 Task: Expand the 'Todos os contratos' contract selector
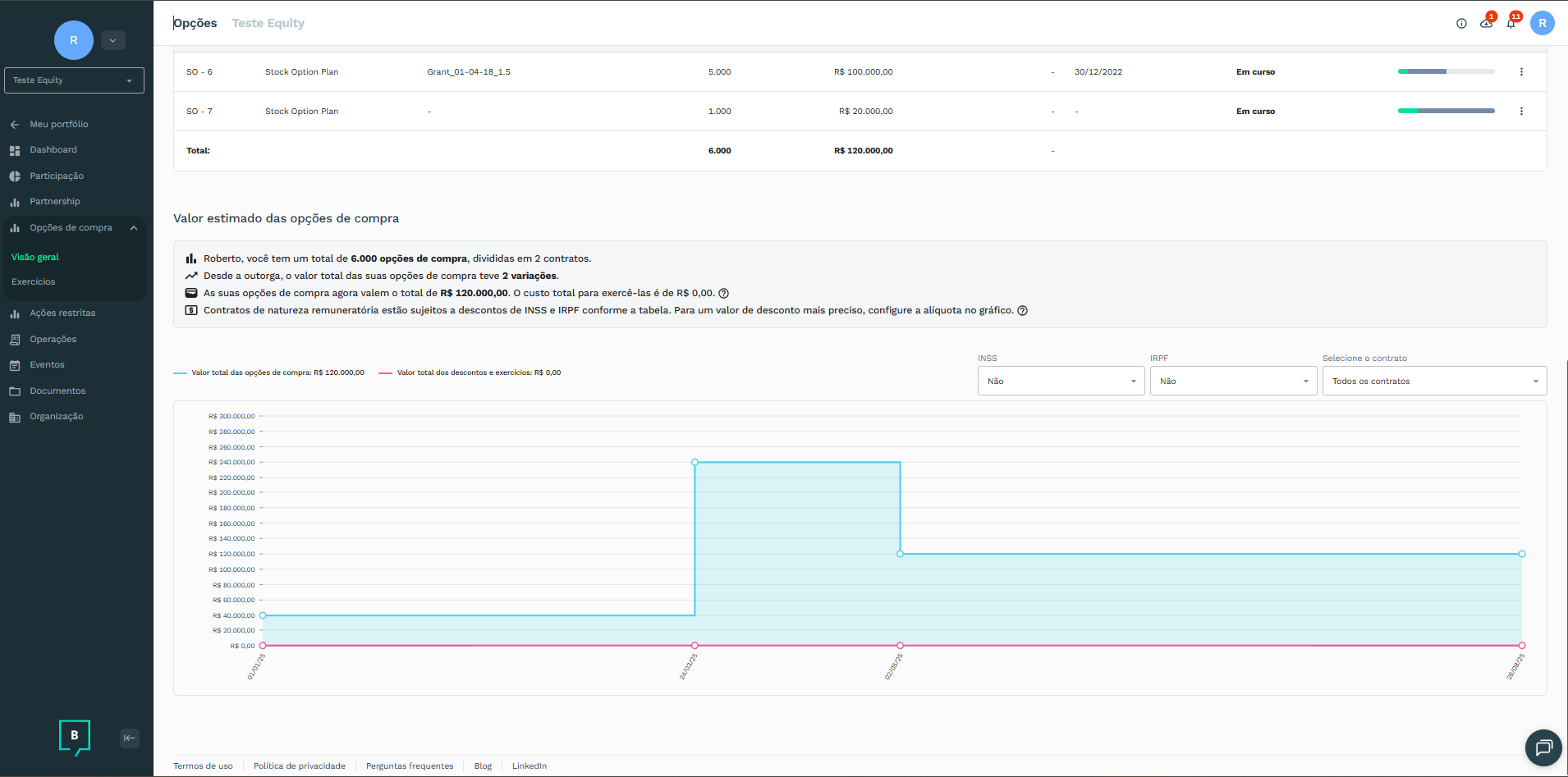tap(1434, 381)
